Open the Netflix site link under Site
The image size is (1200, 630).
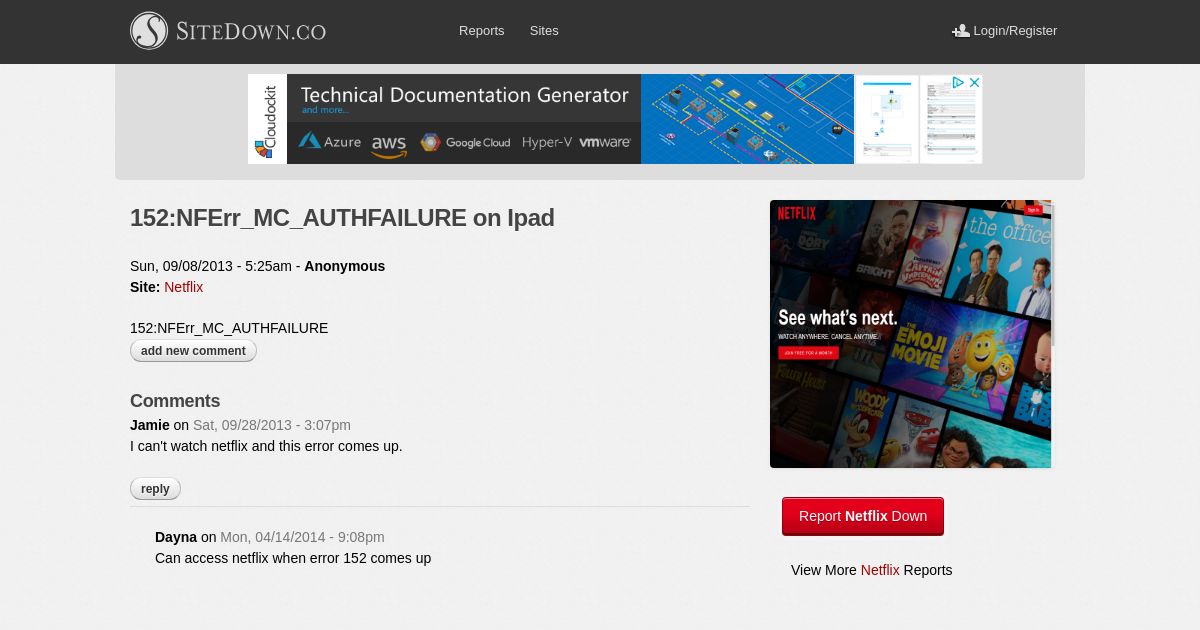pyautogui.click(x=184, y=287)
